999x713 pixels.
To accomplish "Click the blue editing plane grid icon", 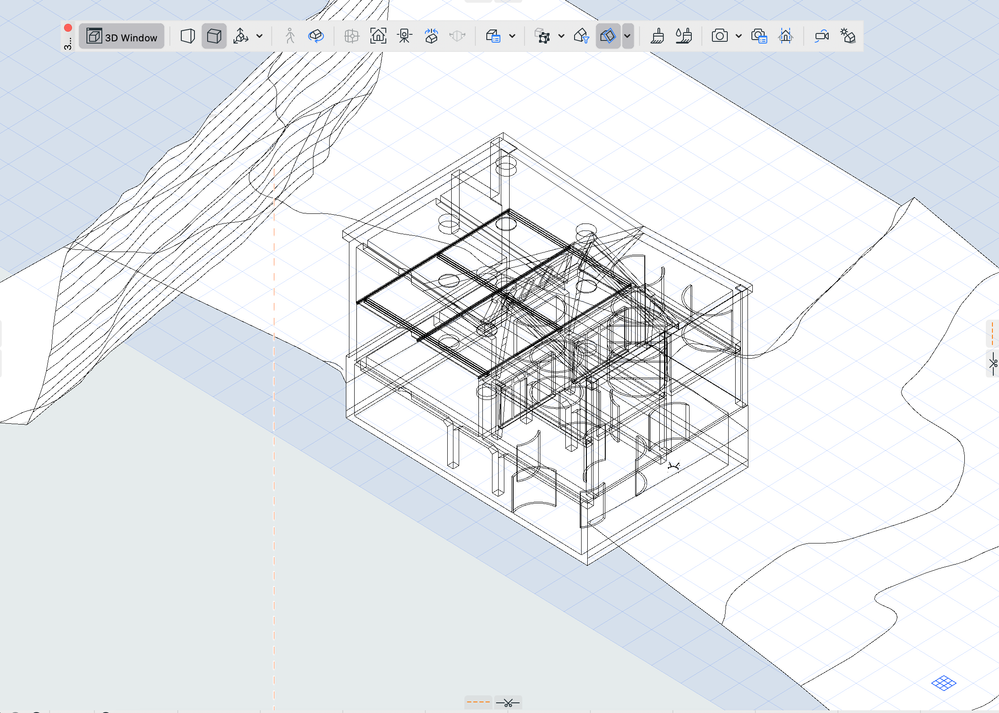I will pos(944,683).
